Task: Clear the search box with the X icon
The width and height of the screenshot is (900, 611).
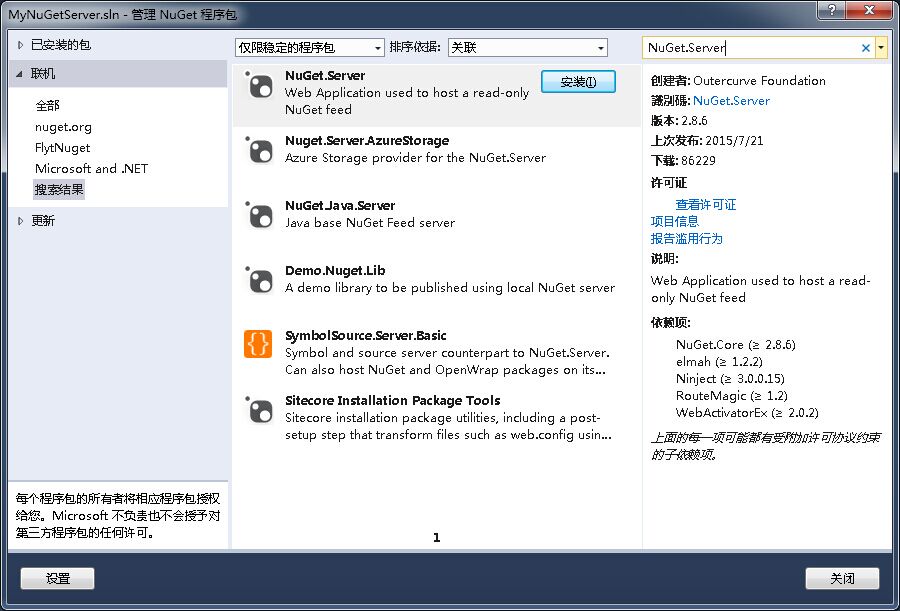Action: (866, 48)
